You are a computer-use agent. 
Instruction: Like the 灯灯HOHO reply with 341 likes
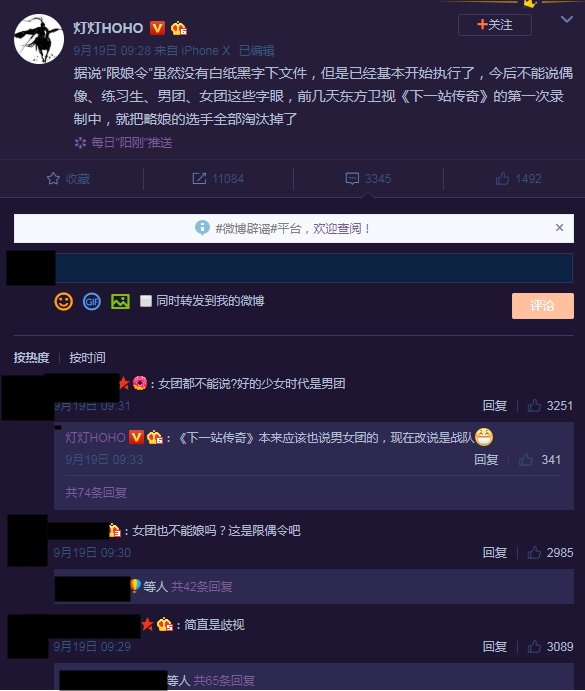525,460
